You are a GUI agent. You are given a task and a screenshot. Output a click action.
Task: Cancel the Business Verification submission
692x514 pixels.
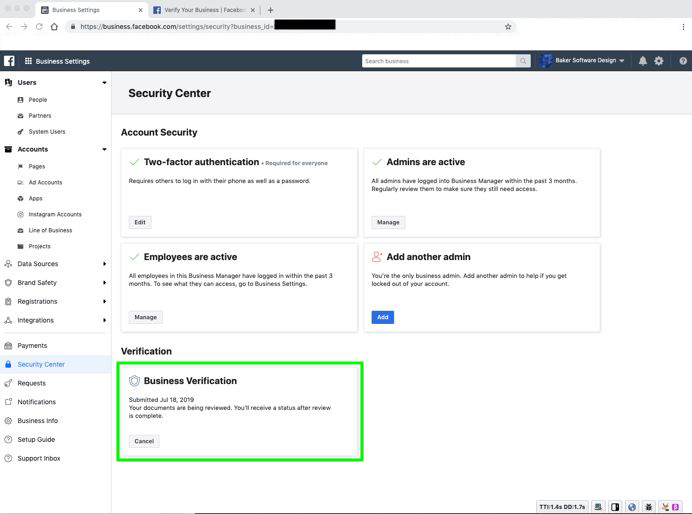coord(144,441)
